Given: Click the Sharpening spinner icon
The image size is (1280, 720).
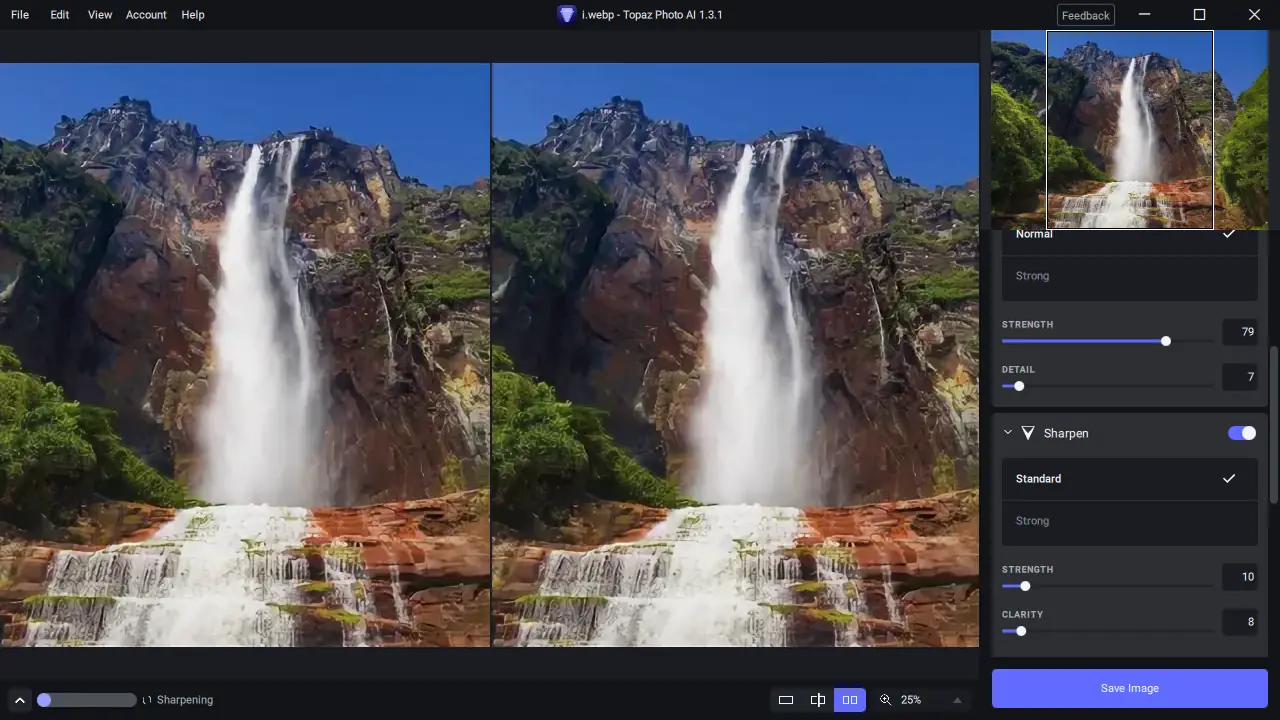Looking at the screenshot, I should [x=147, y=700].
